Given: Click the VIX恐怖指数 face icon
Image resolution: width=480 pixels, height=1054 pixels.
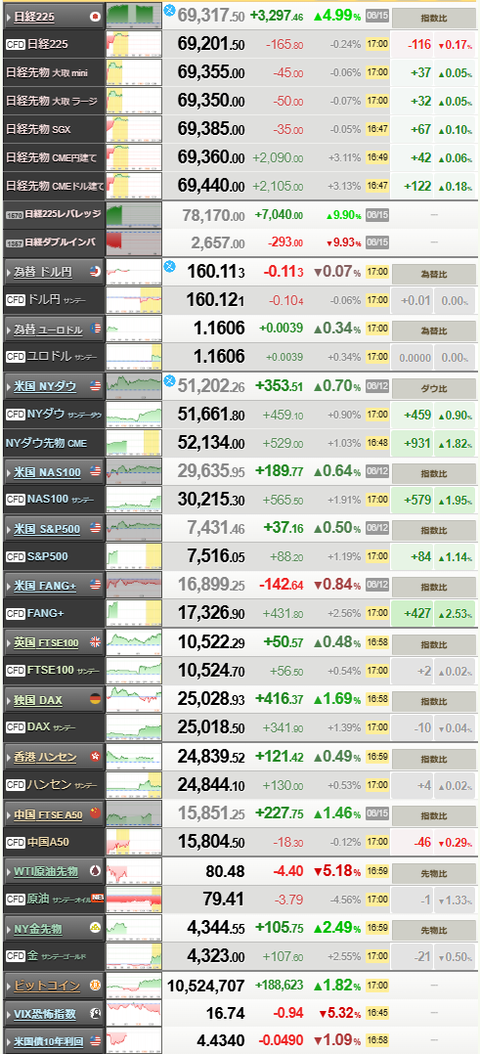Looking at the screenshot, I should pyautogui.click(x=95, y=1013).
